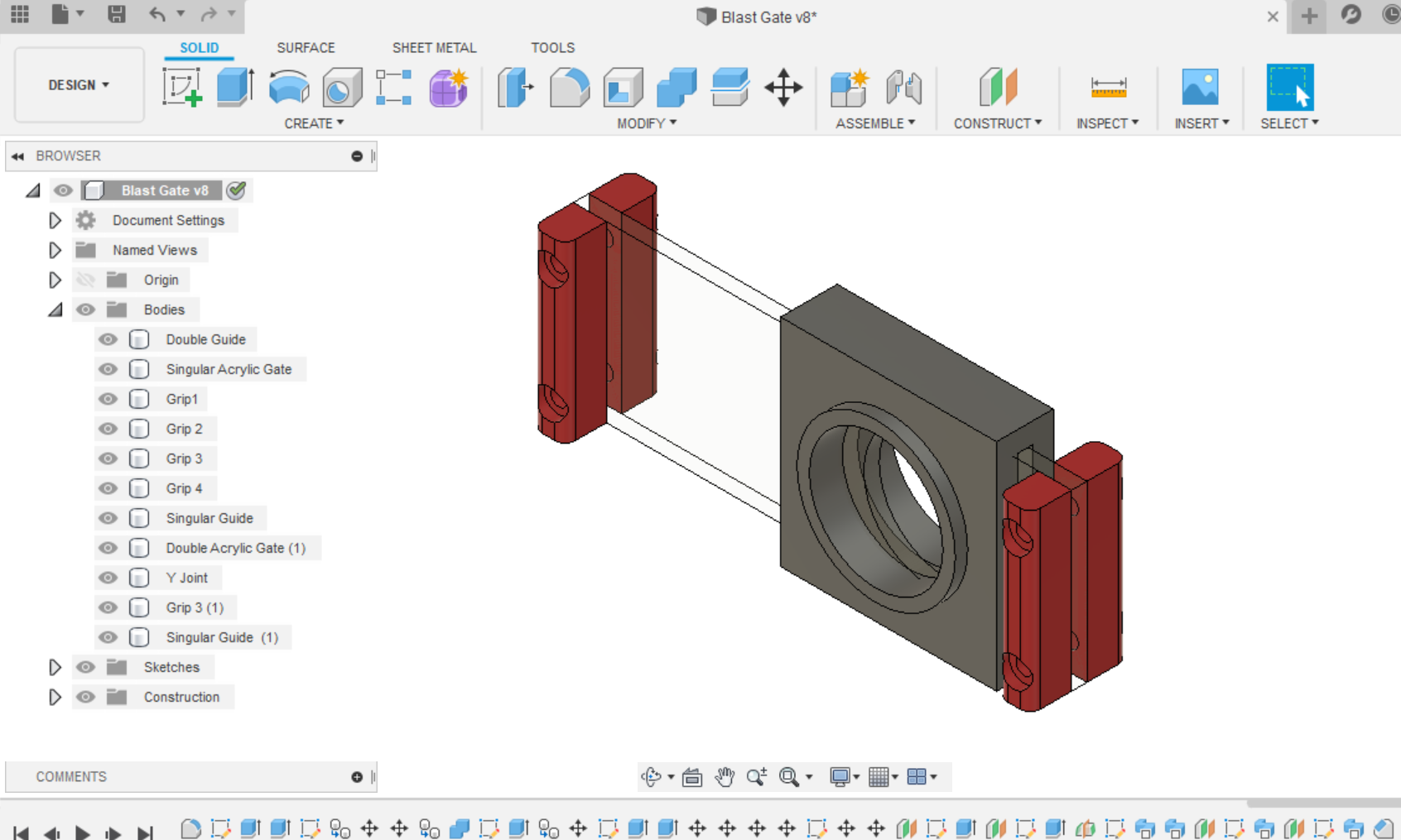Switch to the SURFACE tab
The image size is (1401, 840).
(x=306, y=47)
